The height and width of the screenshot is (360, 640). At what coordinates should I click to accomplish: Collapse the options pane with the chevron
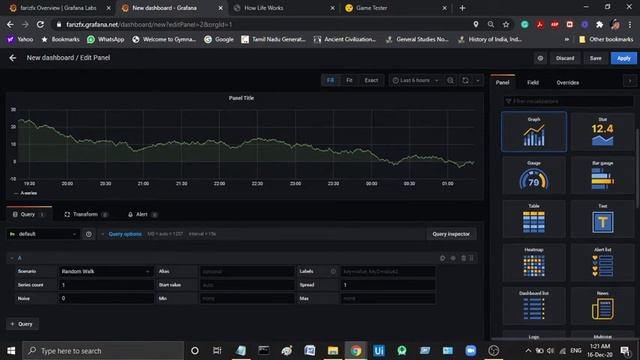[630, 81]
